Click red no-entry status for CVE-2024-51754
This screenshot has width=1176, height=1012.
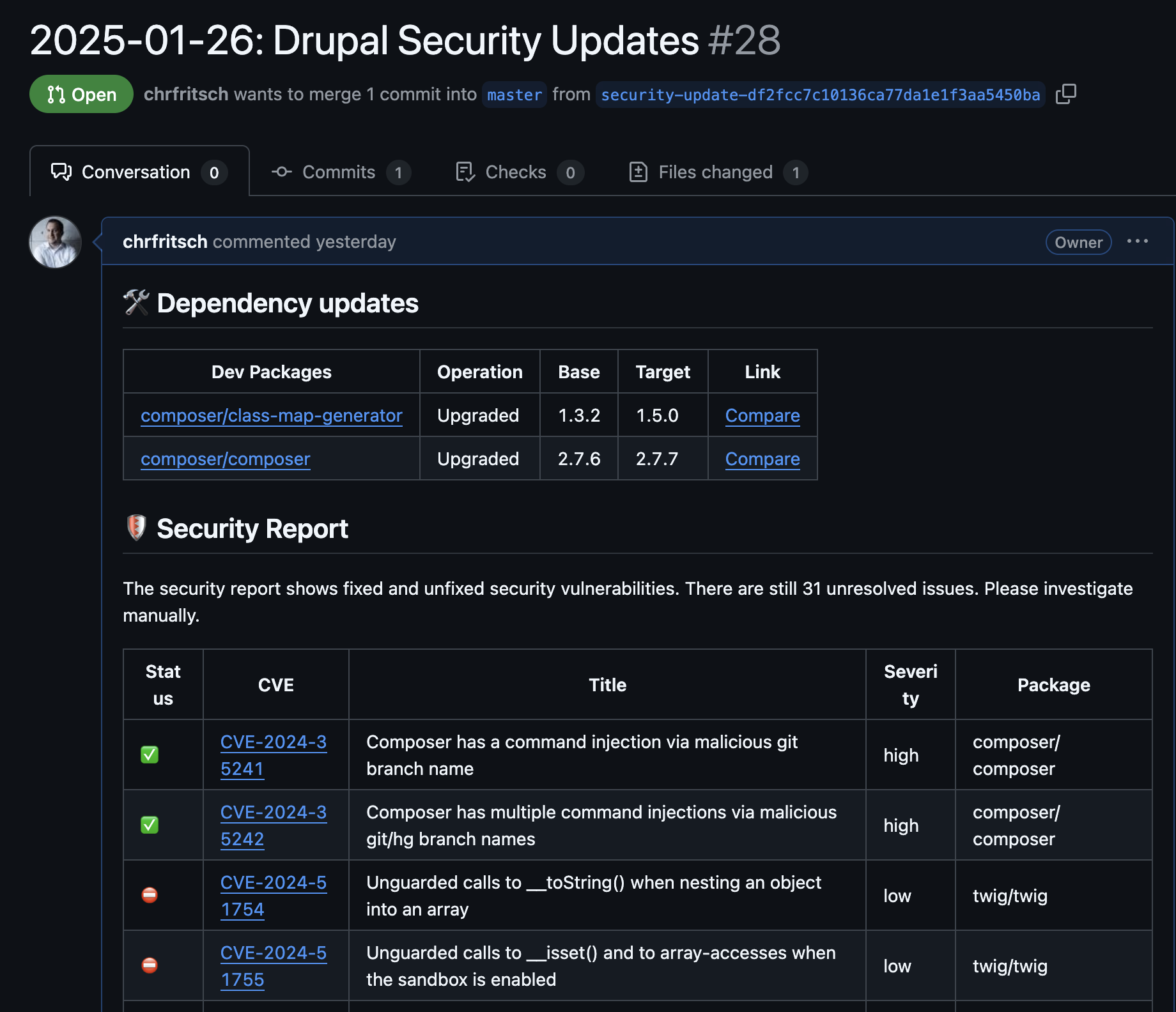[x=150, y=895]
